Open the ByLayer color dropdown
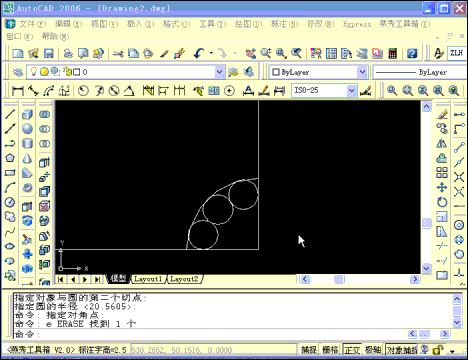The image size is (468, 360). point(362,72)
